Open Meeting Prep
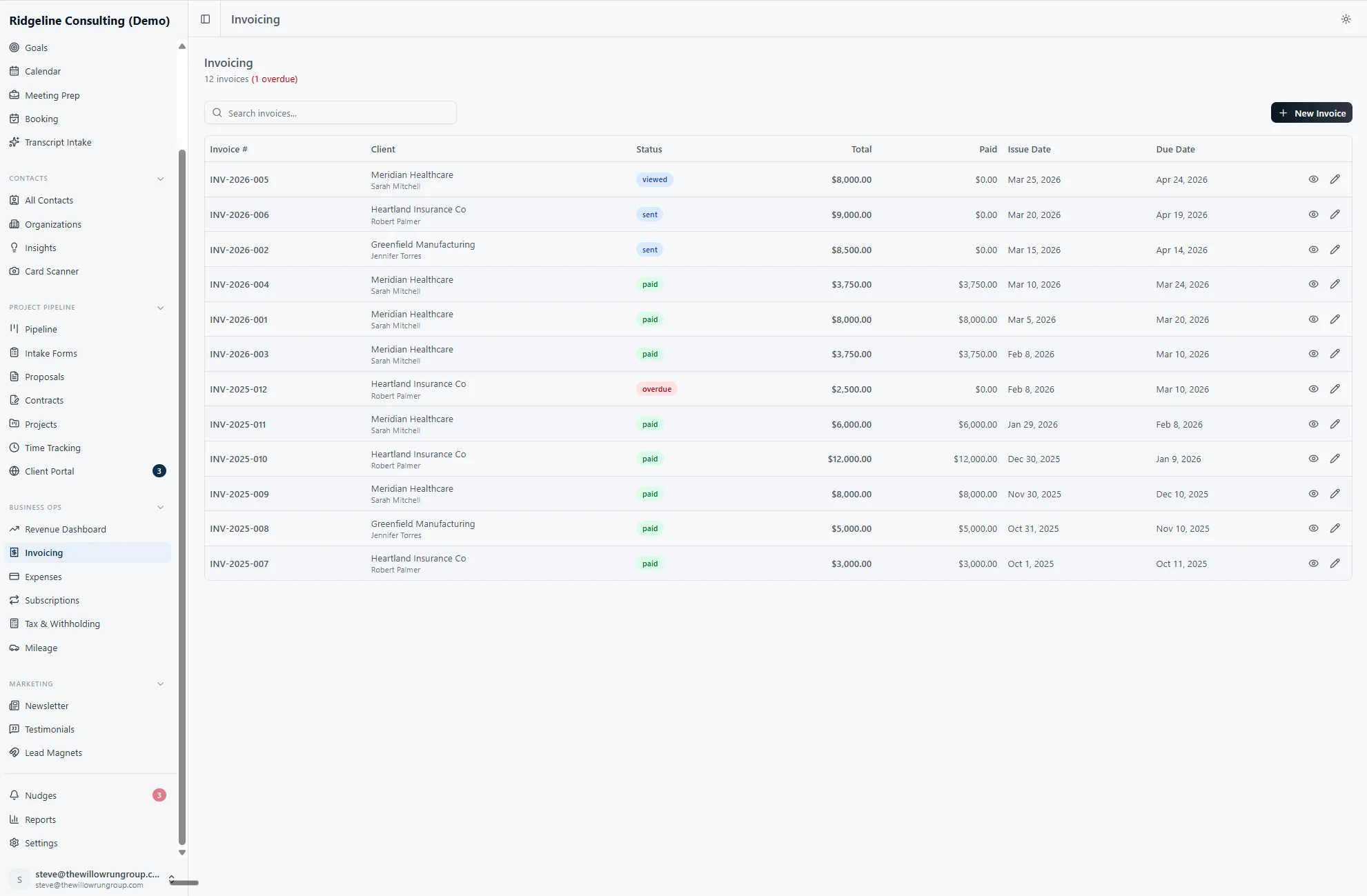The height and width of the screenshot is (896, 1367). 52,94
